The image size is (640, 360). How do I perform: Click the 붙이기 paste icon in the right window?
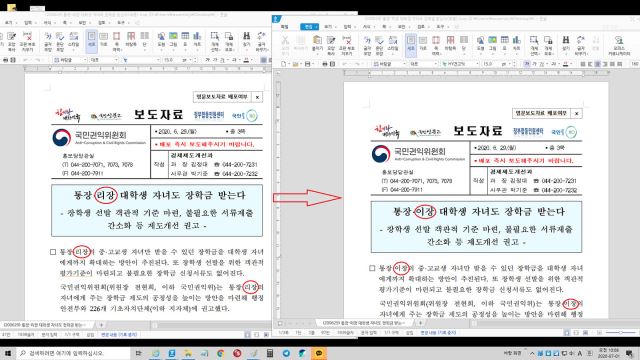point(317,43)
